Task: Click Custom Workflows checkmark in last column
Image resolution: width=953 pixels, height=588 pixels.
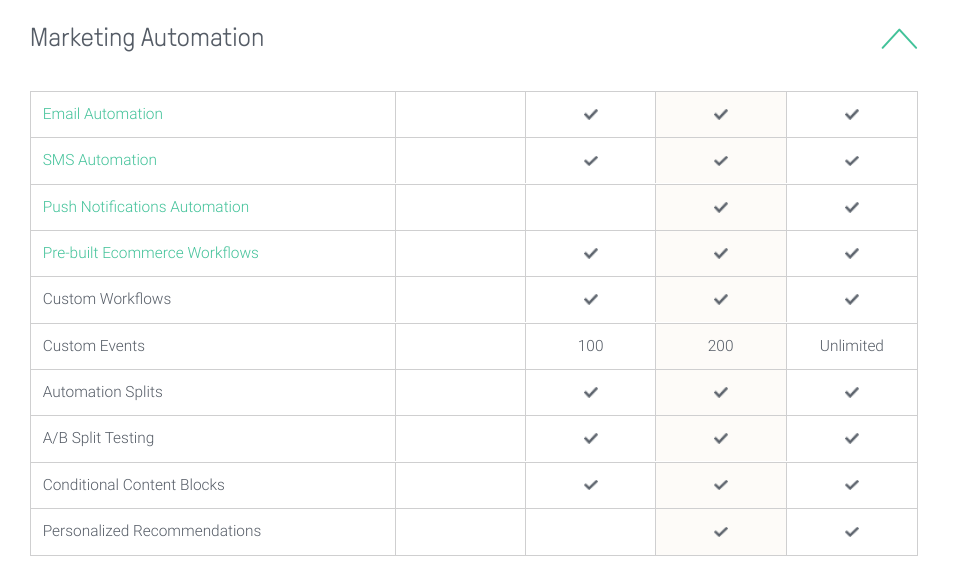Action: click(x=851, y=300)
